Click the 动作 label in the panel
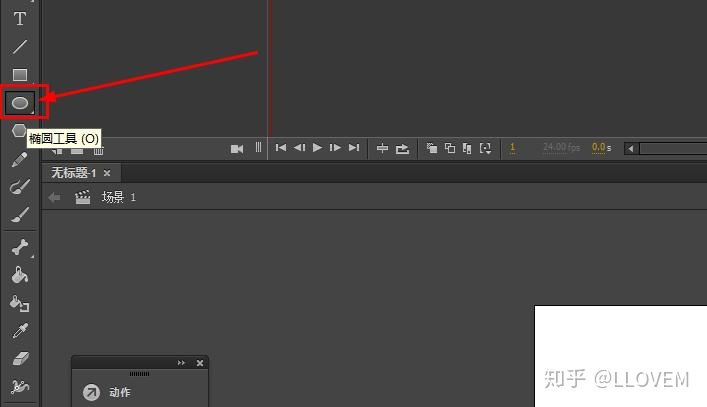707x407 pixels. [x=119, y=392]
